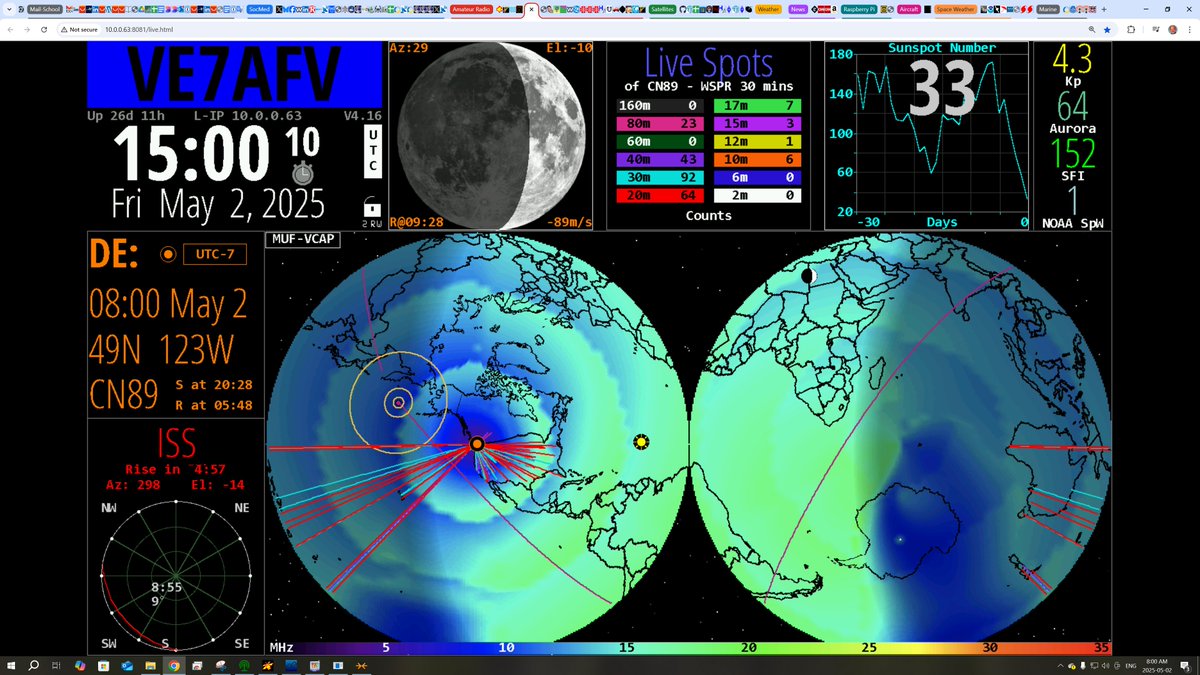Open the Live Spots pane options
1200x675 pixels.
click(708, 64)
